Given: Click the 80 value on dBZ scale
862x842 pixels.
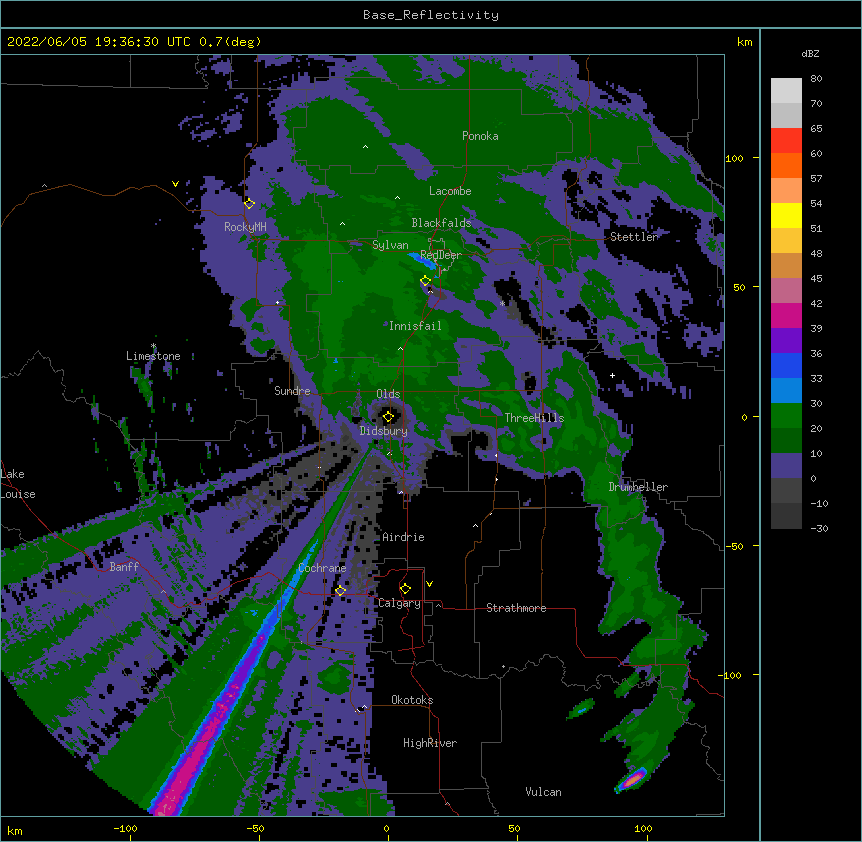Looking at the screenshot, I should [816, 79].
